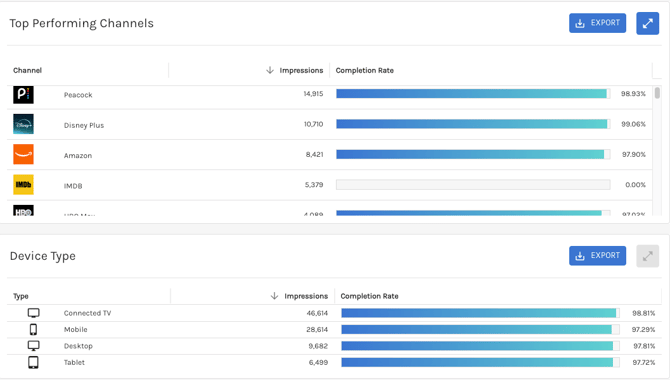Sort device types by Impressions arrow
This screenshot has width=670, height=380.
point(274,296)
